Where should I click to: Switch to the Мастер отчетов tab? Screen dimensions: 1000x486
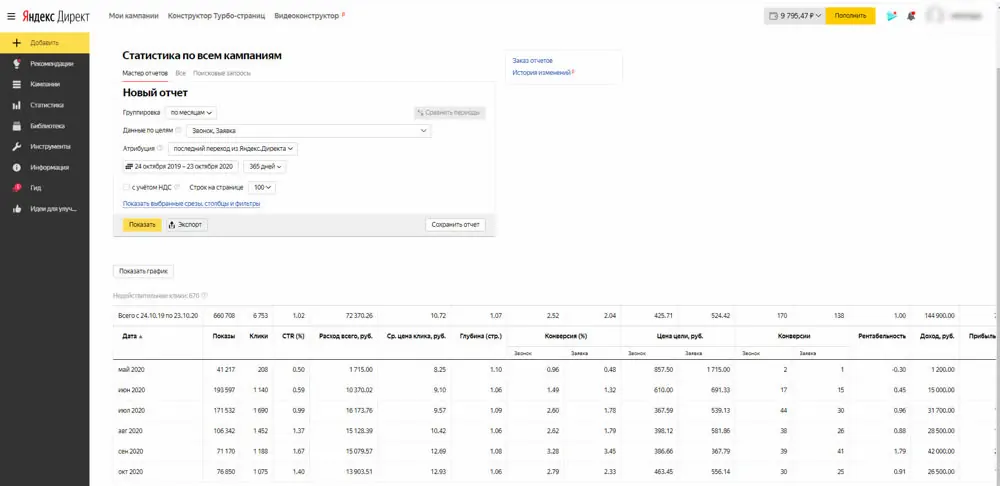[145, 73]
